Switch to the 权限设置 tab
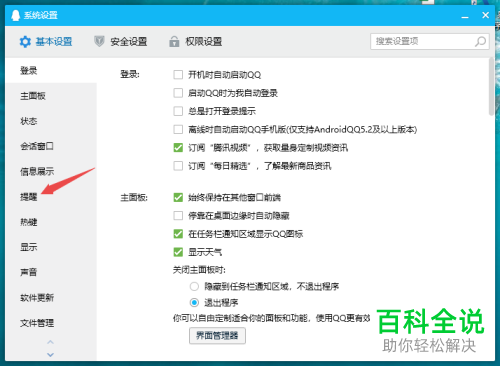500x366 pixels. pos(195,42)
